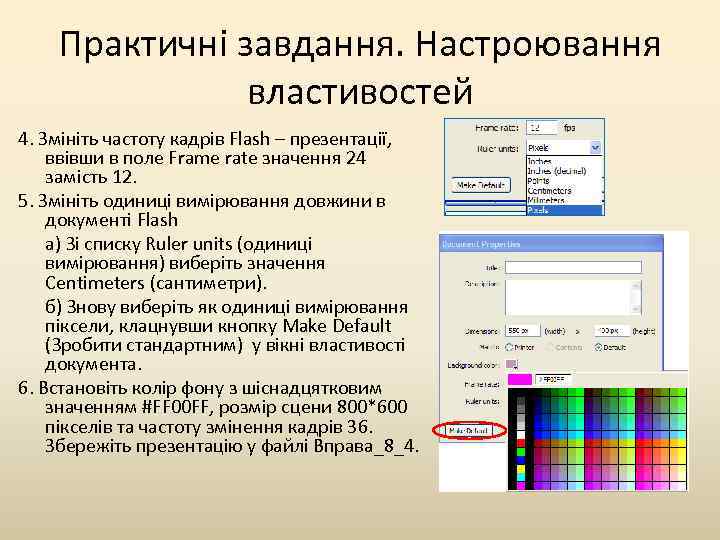The image size is (720, 540).
Task: Select the highlighted Pixels list entry
Action: tap(564, 210)
